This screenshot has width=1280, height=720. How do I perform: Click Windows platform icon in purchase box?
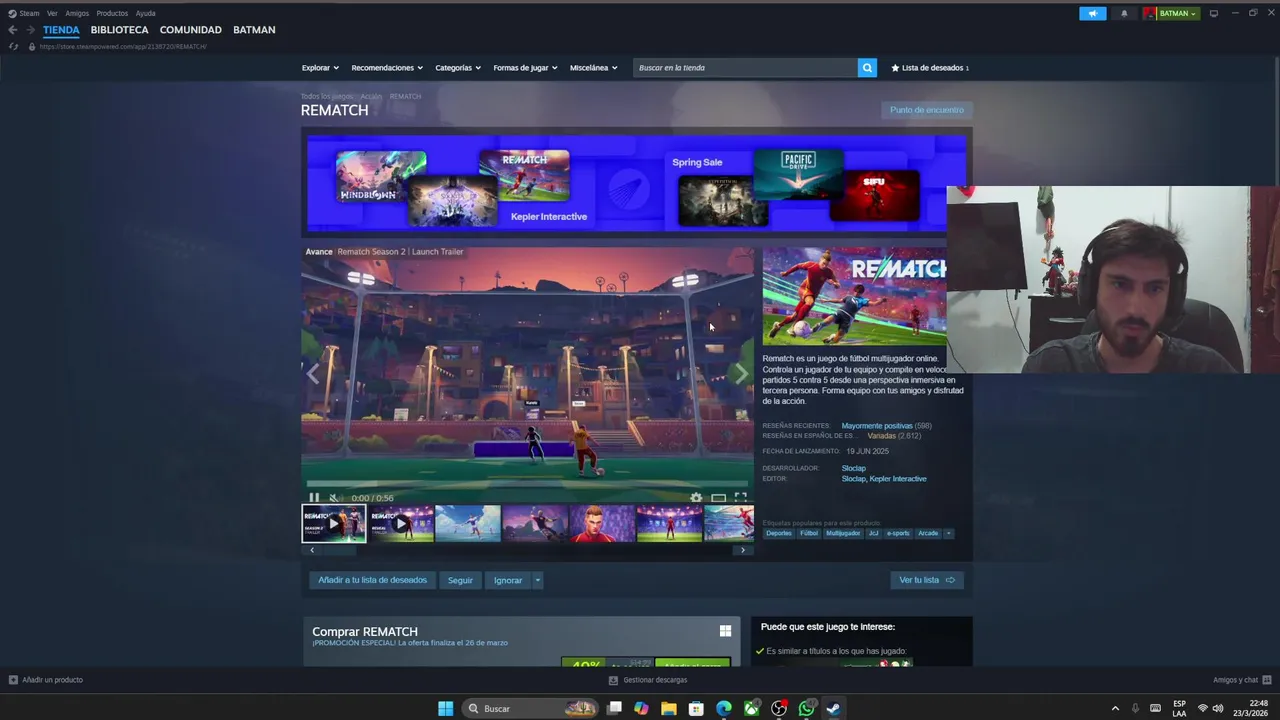(x=725, y=631)
